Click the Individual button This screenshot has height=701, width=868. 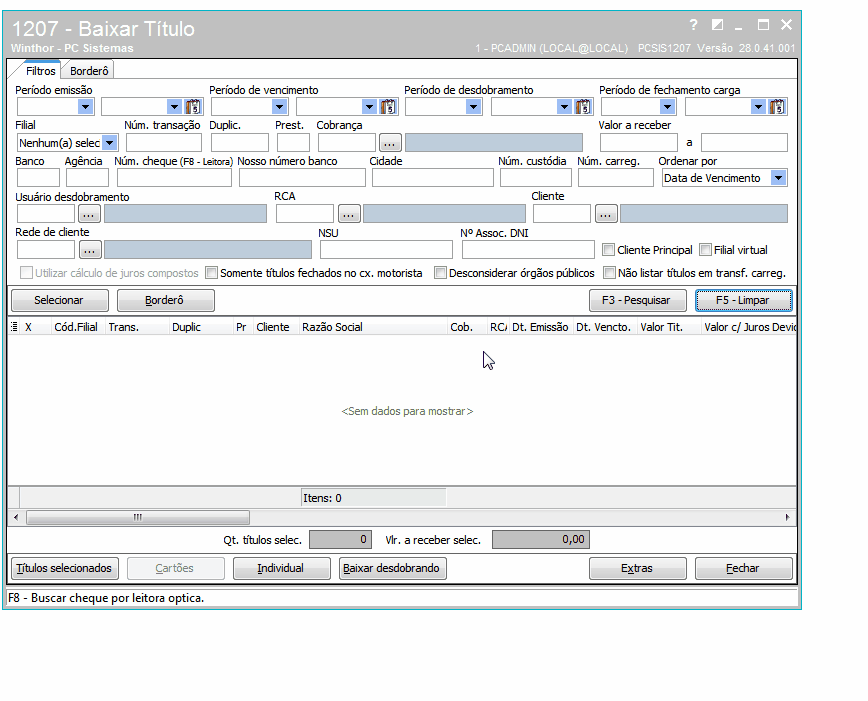(281, 568)
